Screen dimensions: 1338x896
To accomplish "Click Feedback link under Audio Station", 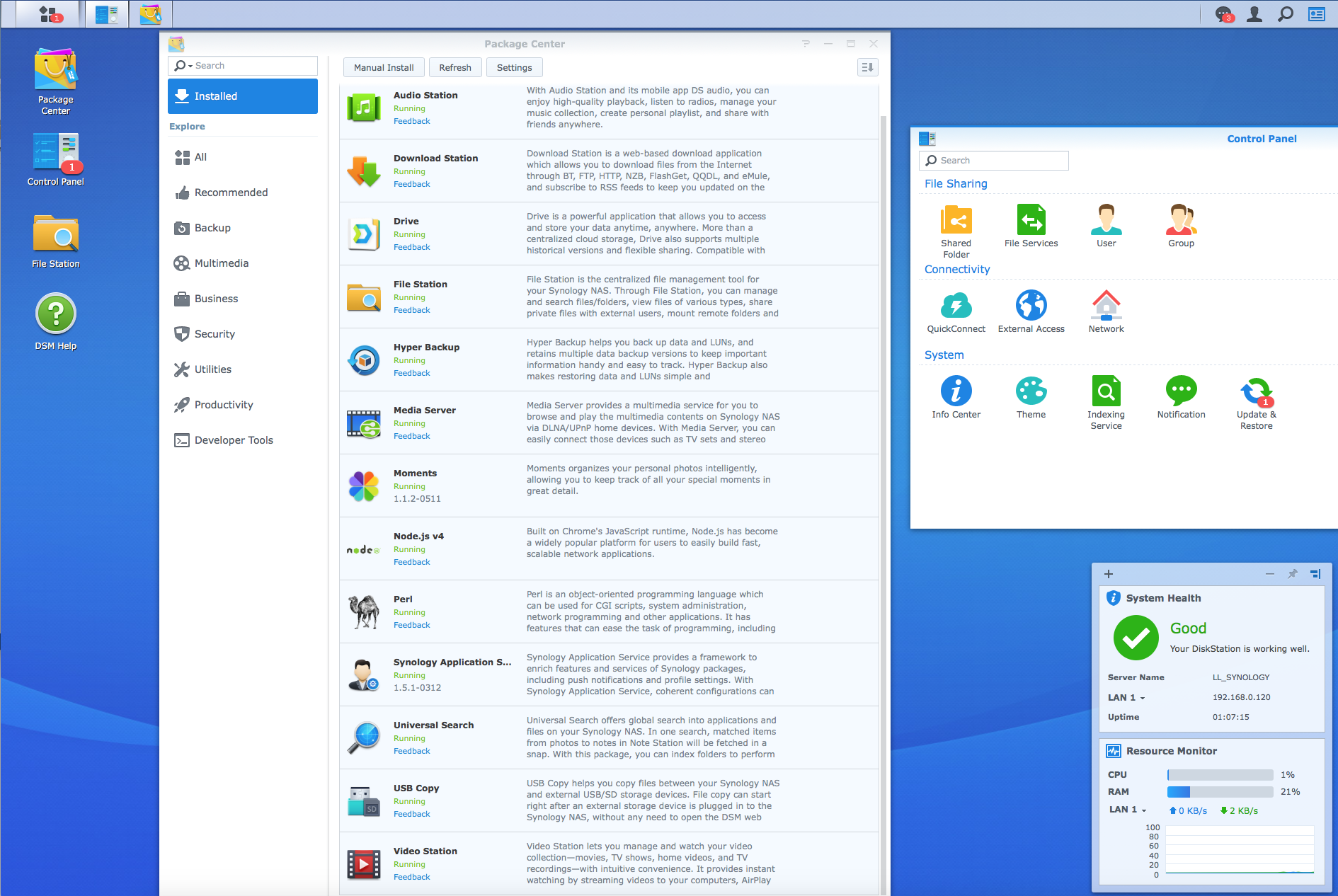I will click(411, 121).
